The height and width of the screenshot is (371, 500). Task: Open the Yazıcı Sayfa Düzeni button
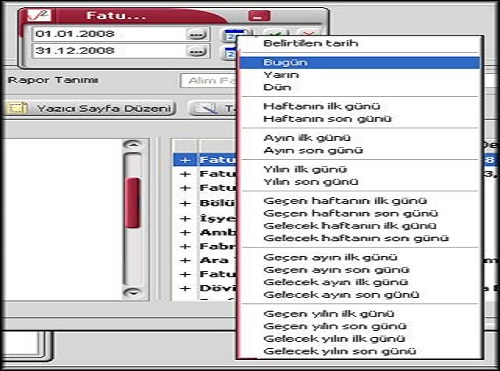[x=91, y=108]
